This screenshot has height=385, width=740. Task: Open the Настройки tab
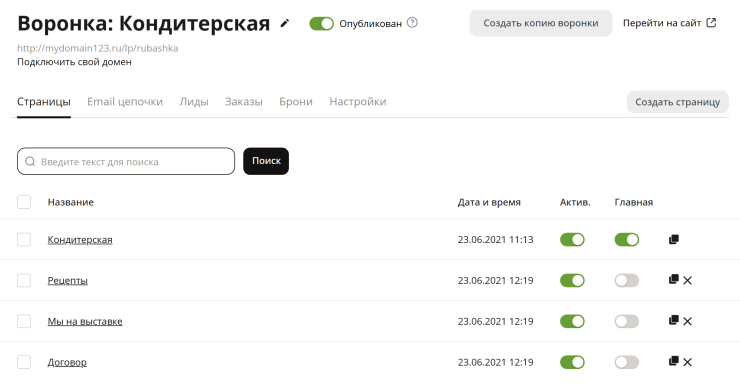click(x=358, y=102)
